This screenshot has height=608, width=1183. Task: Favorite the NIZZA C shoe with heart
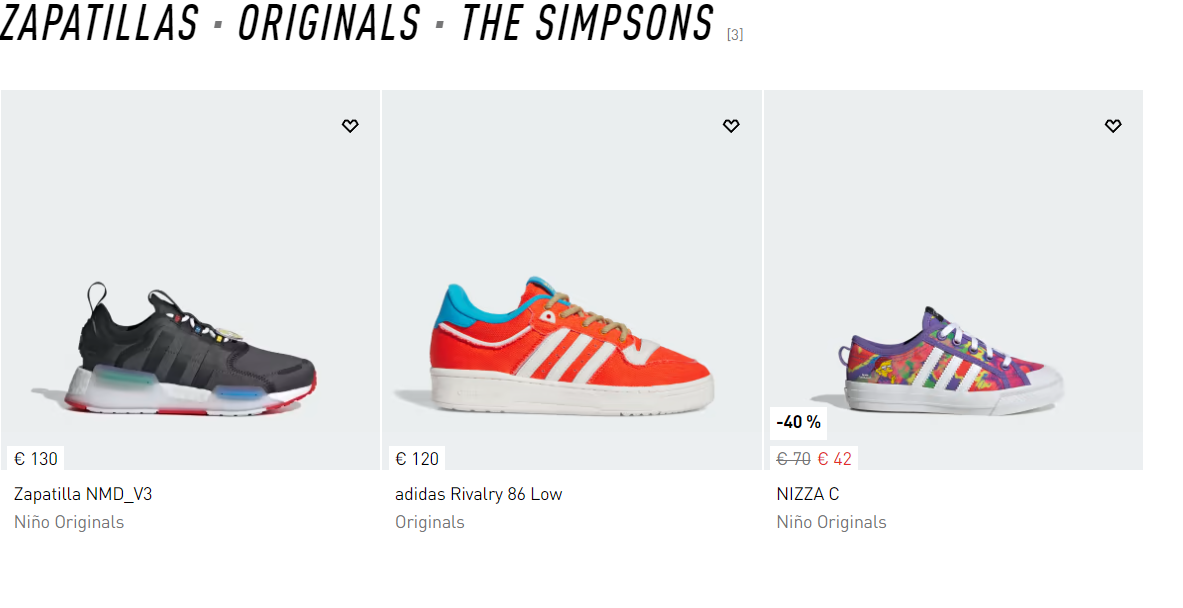(1113, 126)
